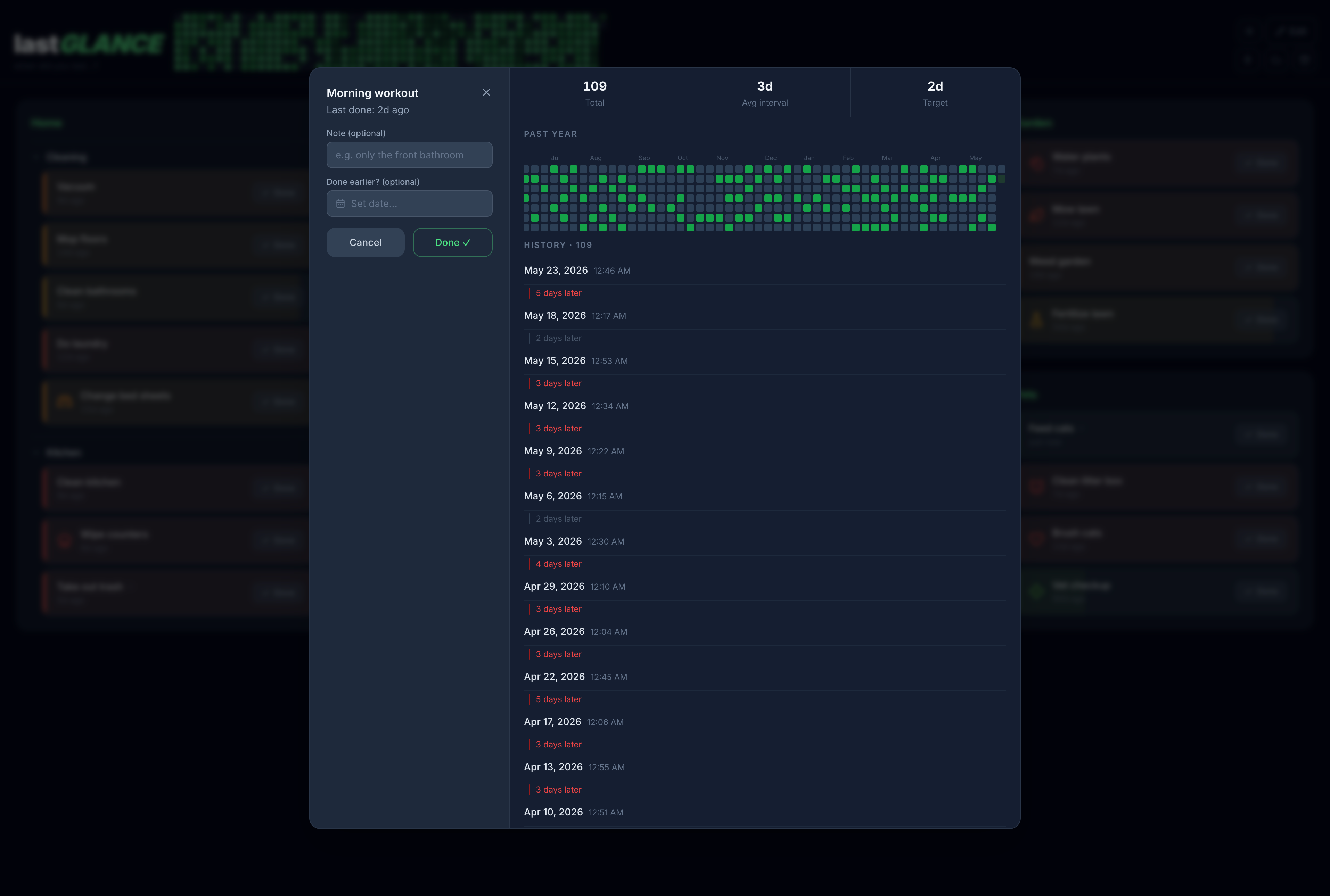Click the Oct month label on heatmap
The width and height of the screenshot is (1330, 896).
(682, 158)
